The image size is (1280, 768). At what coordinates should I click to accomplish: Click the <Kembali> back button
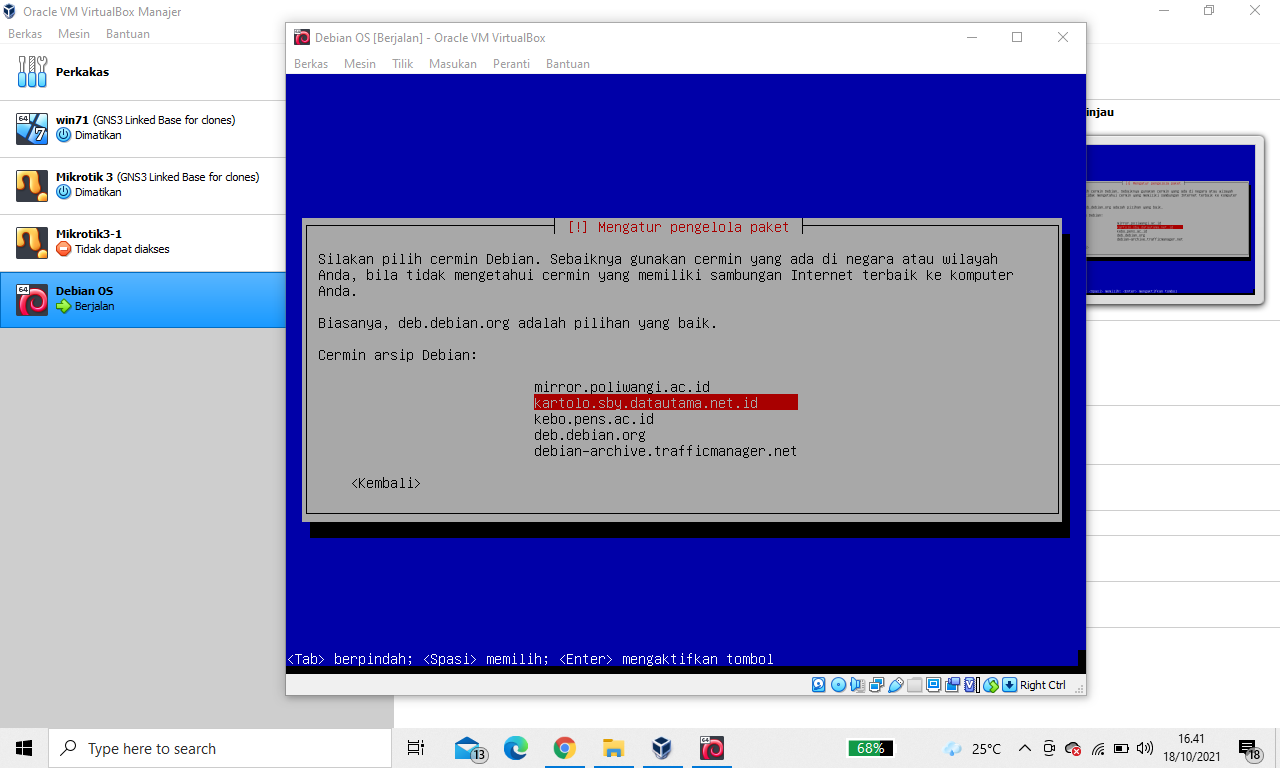coord(386,483)
